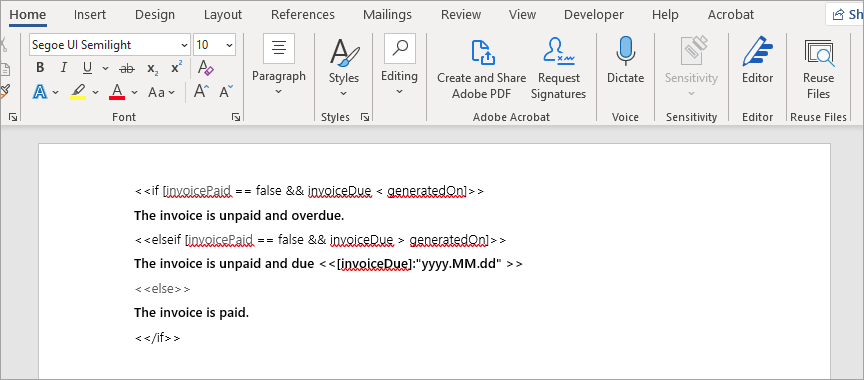Click the '<<else>>' tag line
864x380 pixels.
point(163,289)
